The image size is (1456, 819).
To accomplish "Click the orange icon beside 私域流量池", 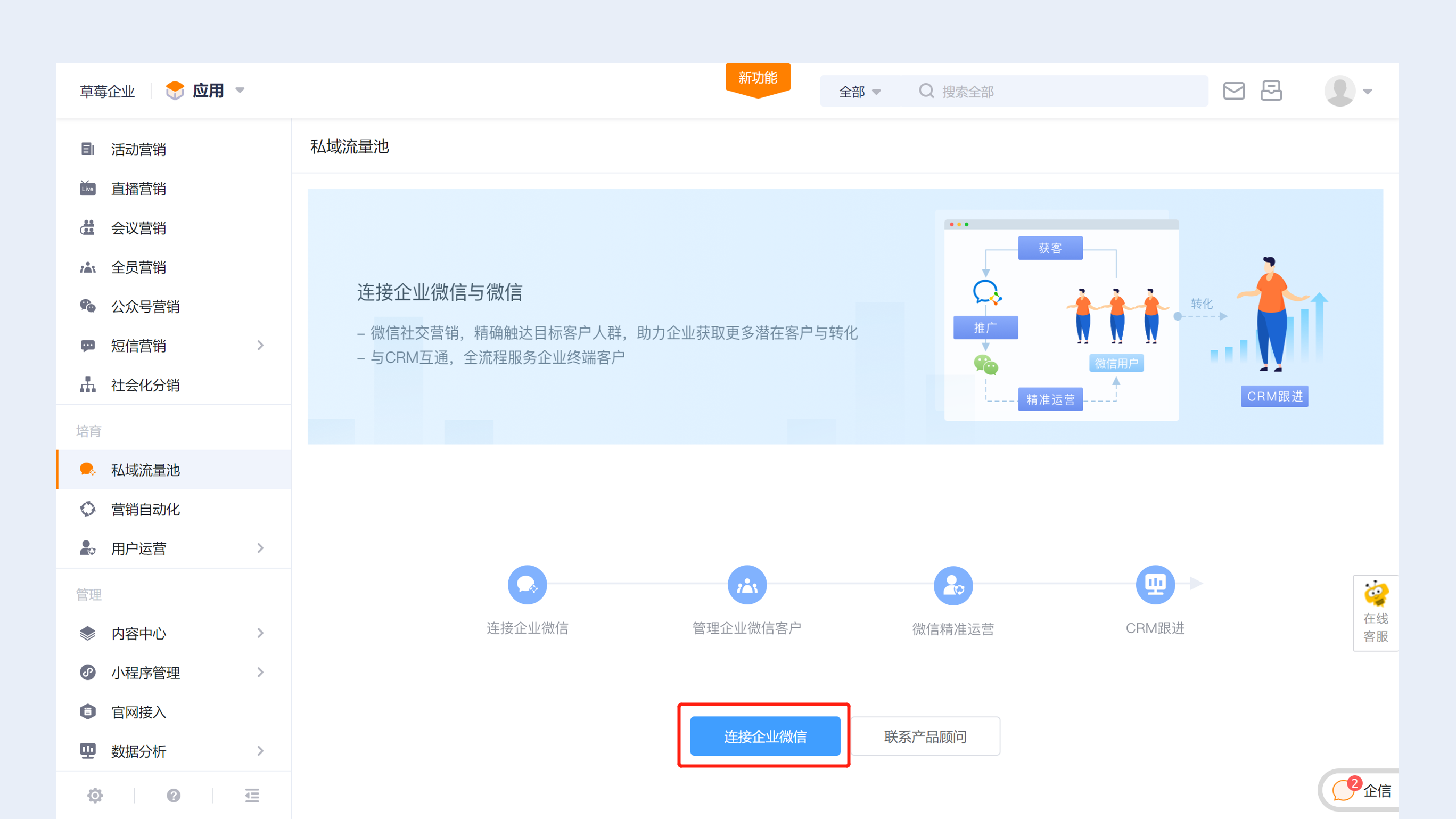I will (88, 470).
